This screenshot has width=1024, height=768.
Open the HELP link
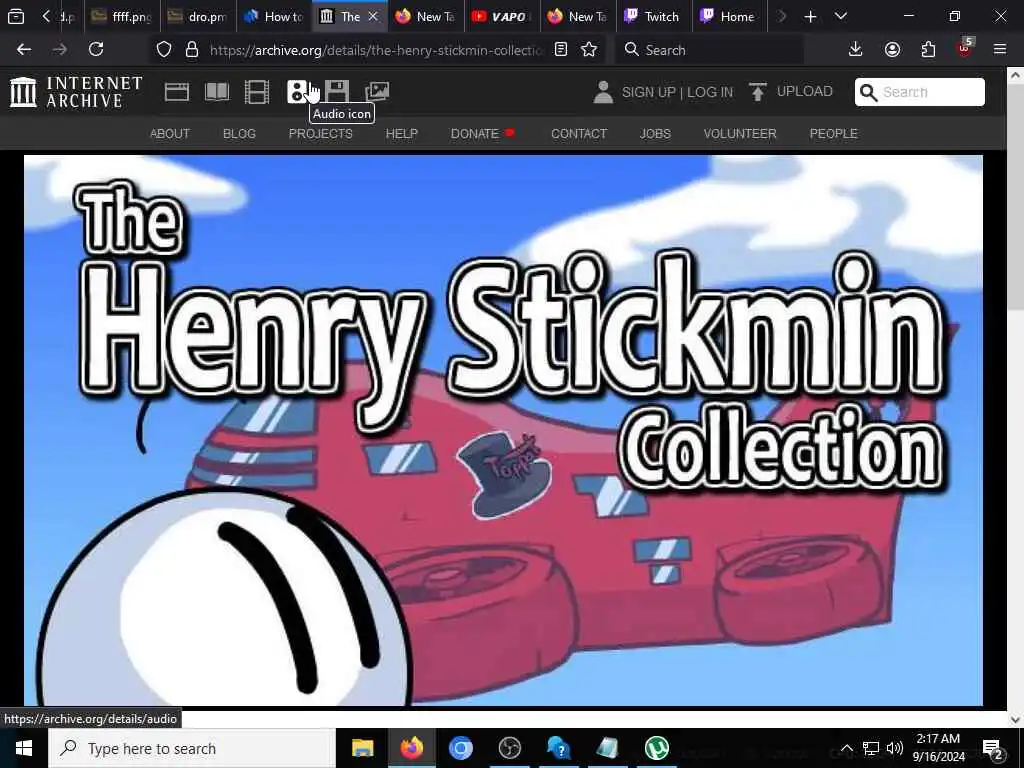(x=402, y=133)
